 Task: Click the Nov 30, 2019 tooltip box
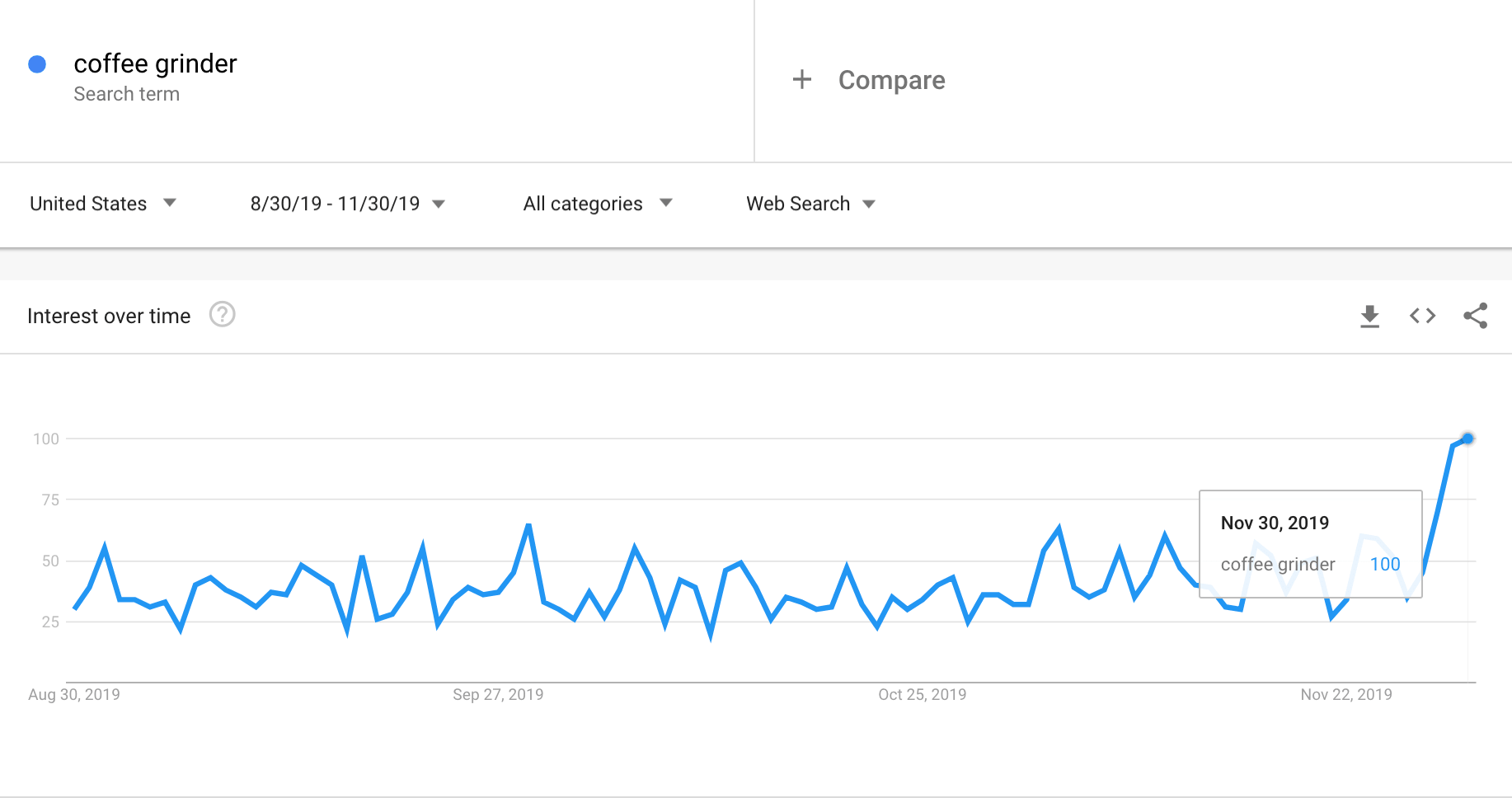click(x=1310, y=543)
